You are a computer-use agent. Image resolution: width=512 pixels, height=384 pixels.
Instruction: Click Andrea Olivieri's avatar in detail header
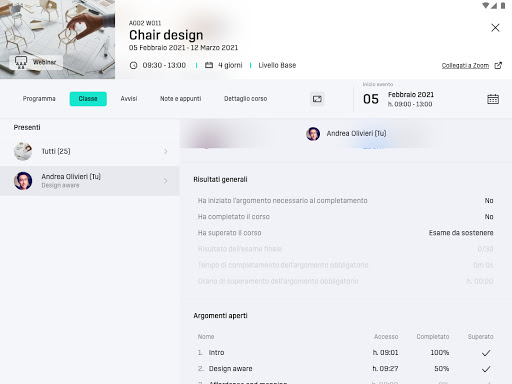tap(313, 134)
